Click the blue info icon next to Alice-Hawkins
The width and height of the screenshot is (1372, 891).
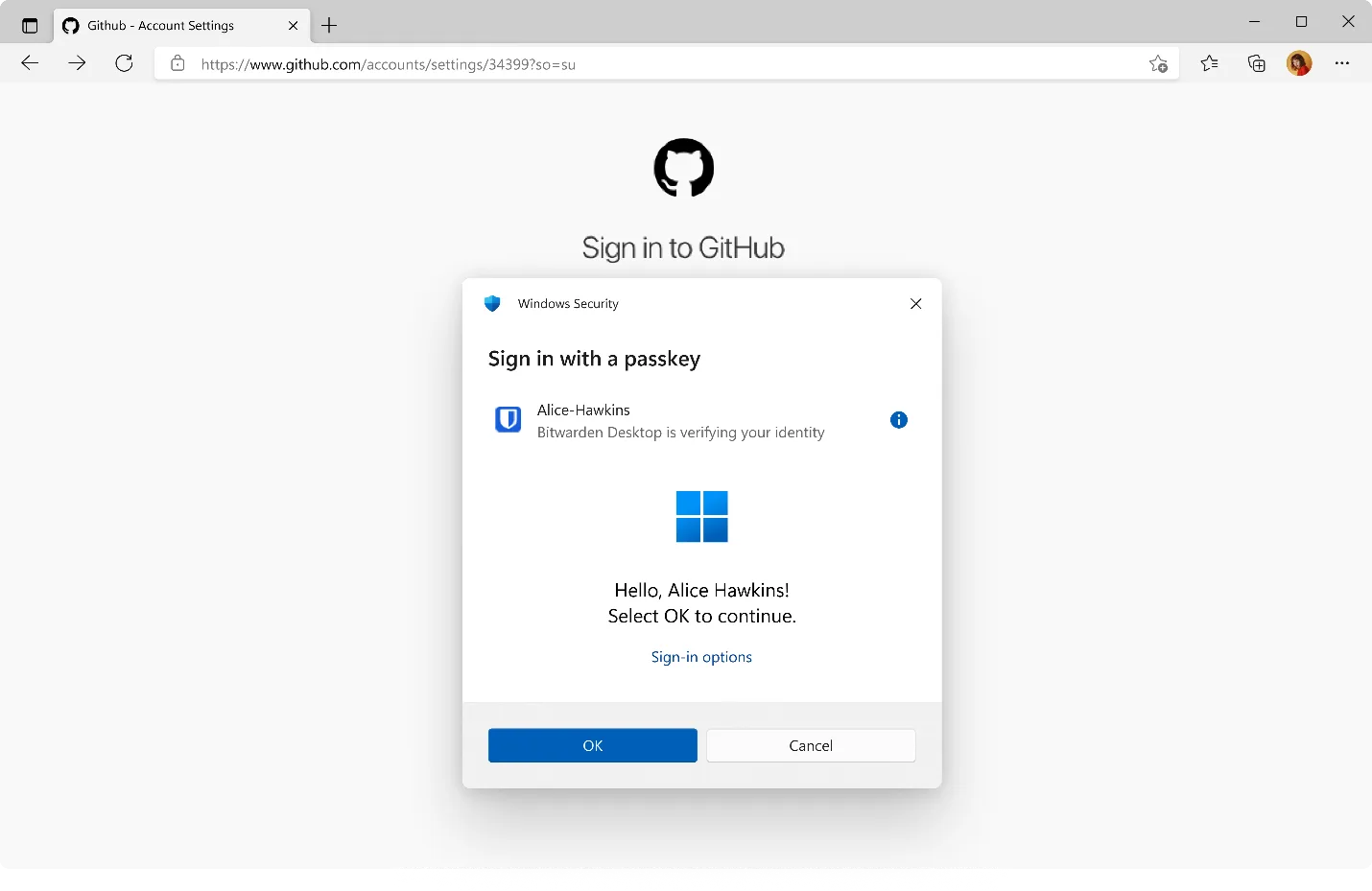(x=898, y=419)
